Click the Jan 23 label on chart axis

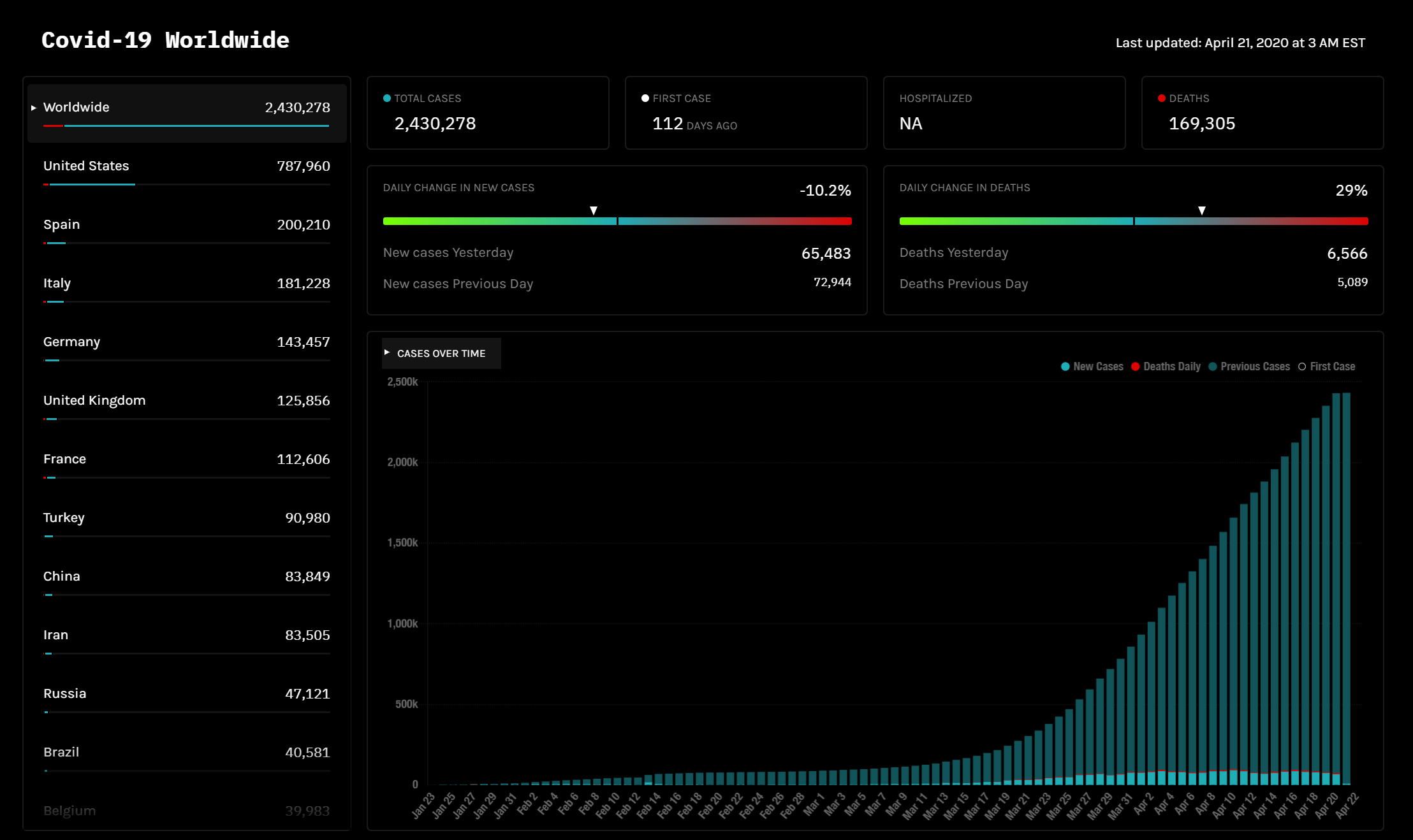(423, 806)
